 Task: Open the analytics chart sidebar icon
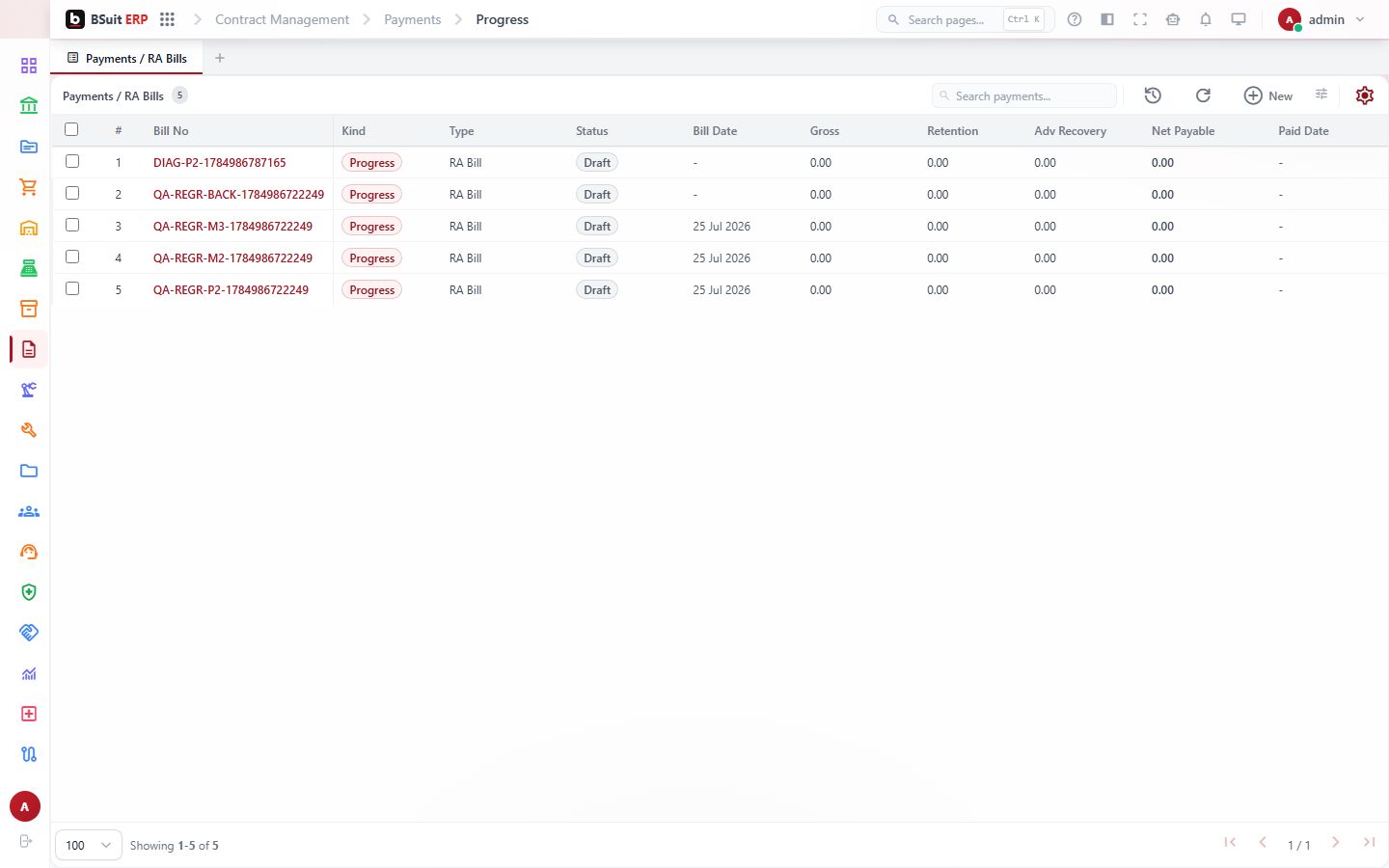(29, 673)
